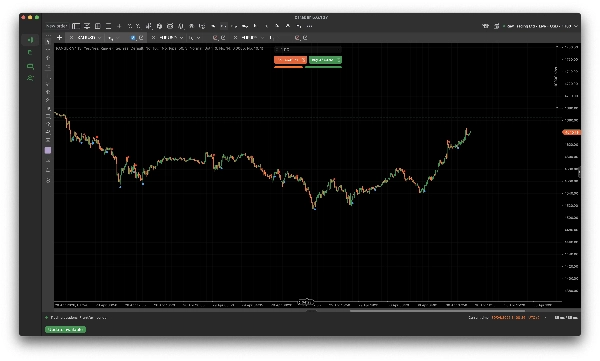
Task: Select the purple color swatch in the drawing toolbar
Action: click(x=48, y=150)
